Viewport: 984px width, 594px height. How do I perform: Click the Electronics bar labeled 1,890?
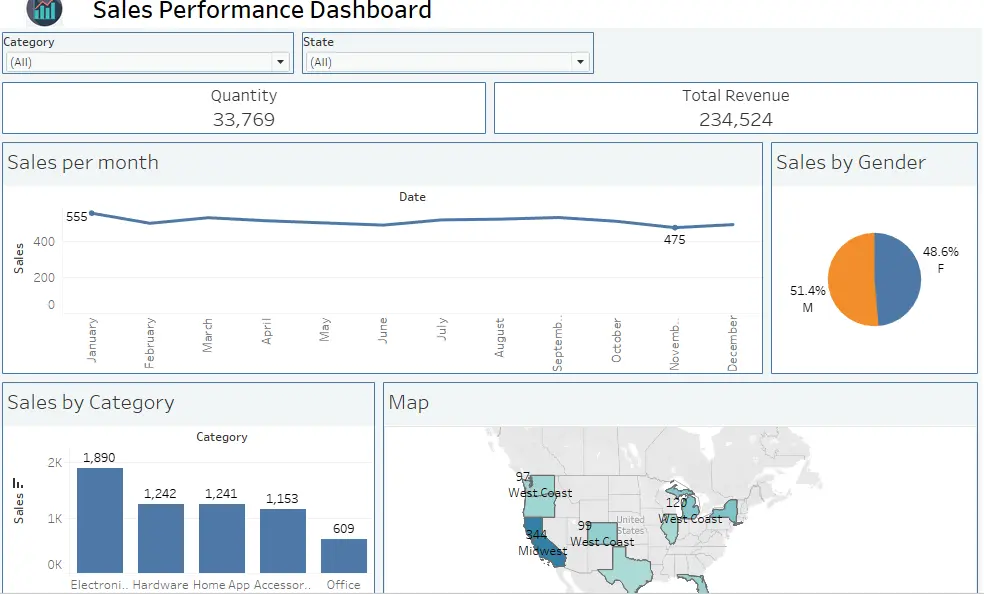click(100, 520)
